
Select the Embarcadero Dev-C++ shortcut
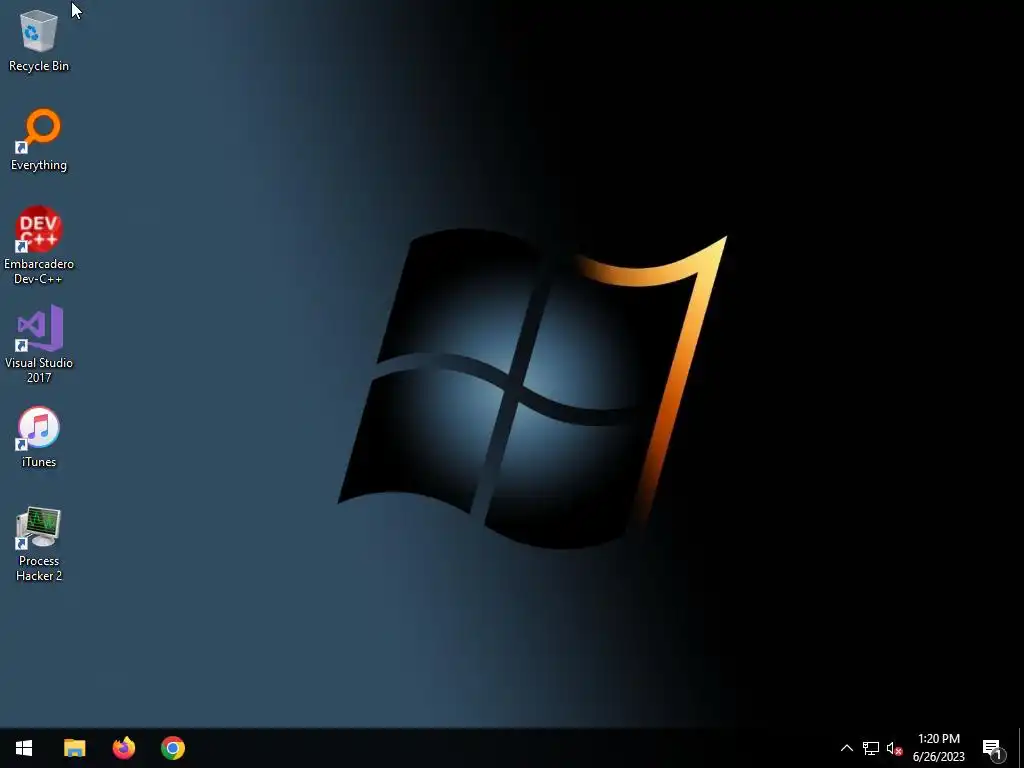(x=39, y=246)
